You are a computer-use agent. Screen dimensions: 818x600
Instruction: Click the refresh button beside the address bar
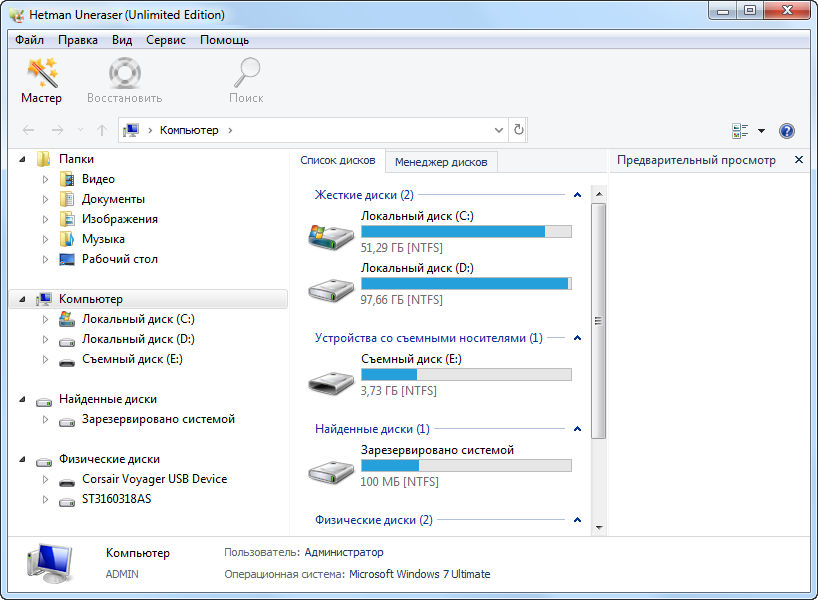pyautogui.click(x=518, y=130)
